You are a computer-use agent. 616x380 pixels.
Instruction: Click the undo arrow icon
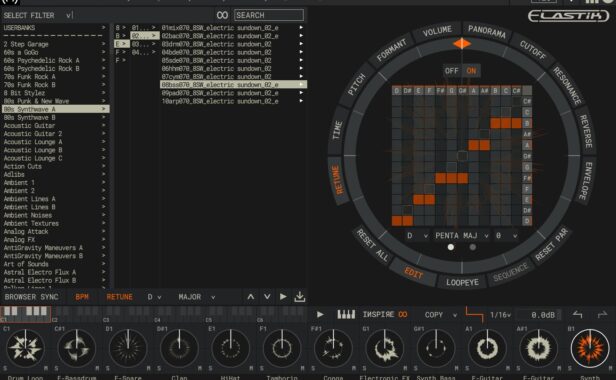[x=578, y=314]
